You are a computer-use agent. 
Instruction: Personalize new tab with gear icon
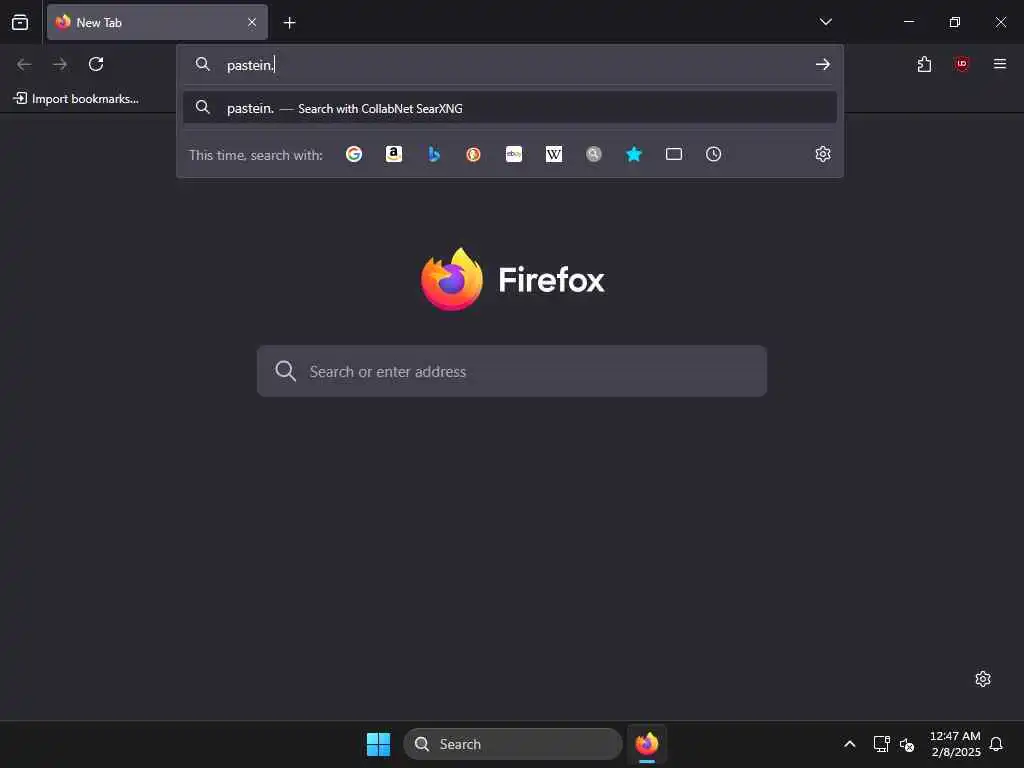click(983, 679)
